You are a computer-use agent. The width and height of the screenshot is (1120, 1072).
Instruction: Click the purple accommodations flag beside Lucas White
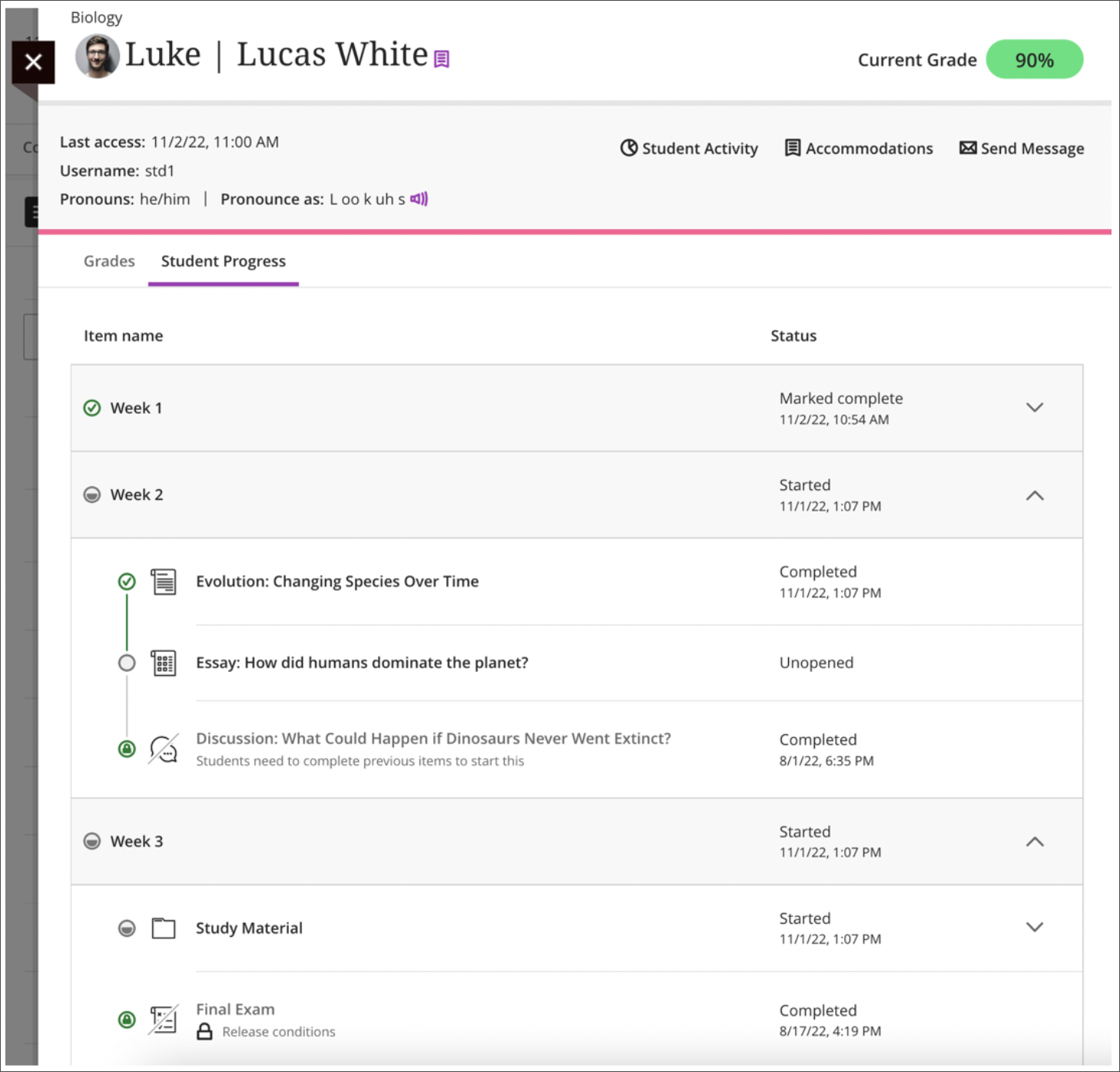click(x=442, y=59)
